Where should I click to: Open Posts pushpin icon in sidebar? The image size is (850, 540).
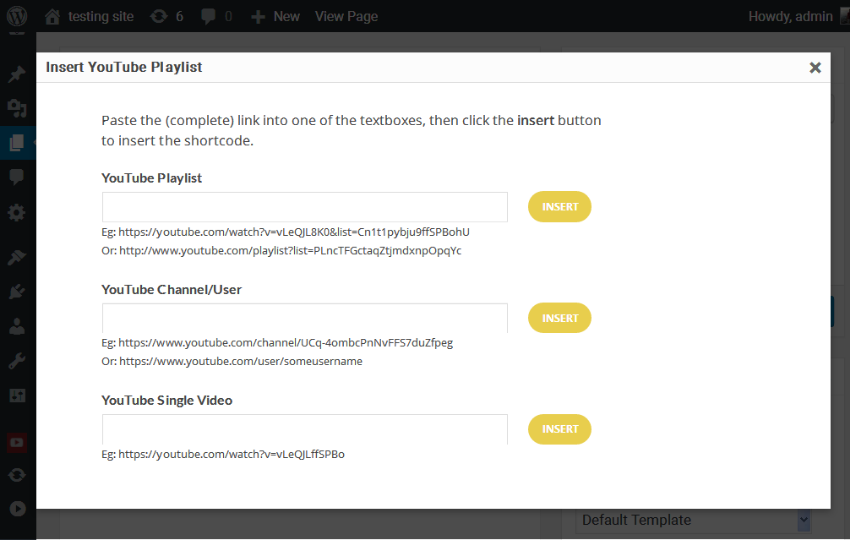click(17, 74)
